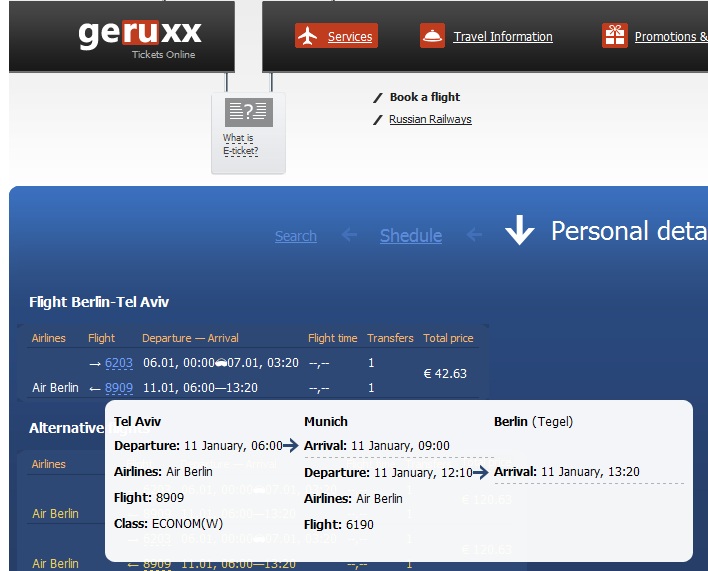Open the Travel Information menu
Viewport: 708px width, 571px height.
tap(503, 37)
